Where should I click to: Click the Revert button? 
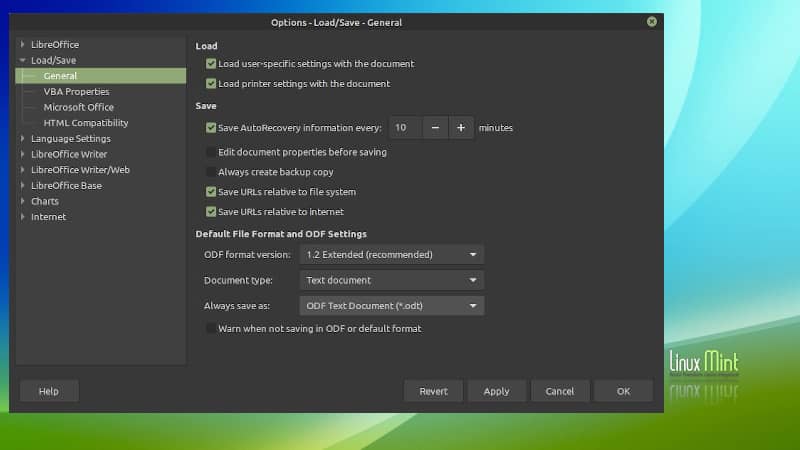pyautogui.click(x=433, y=391)
